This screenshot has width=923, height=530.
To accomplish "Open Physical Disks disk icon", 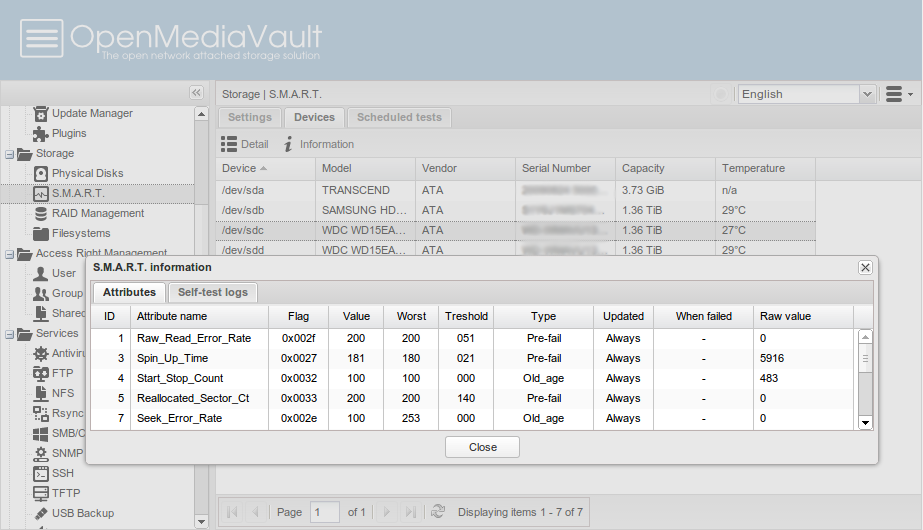I will (41, 174).
